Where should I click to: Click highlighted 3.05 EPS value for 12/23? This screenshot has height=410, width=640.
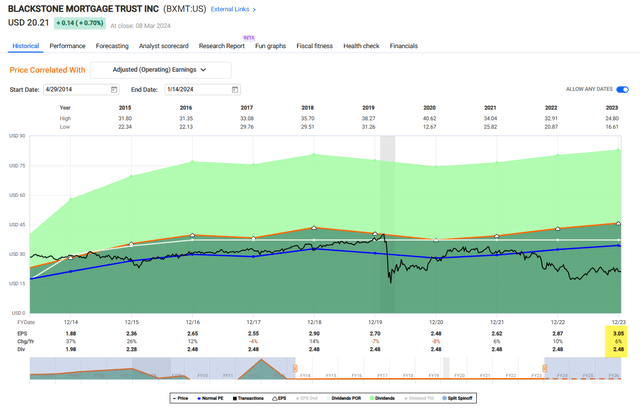618,334
